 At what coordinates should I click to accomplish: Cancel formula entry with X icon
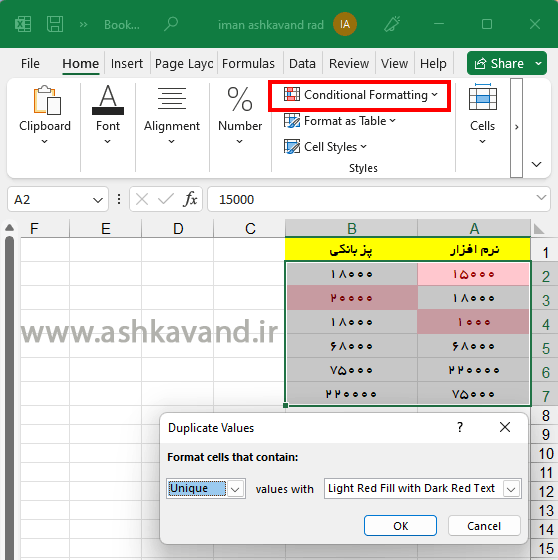[142, 199]
